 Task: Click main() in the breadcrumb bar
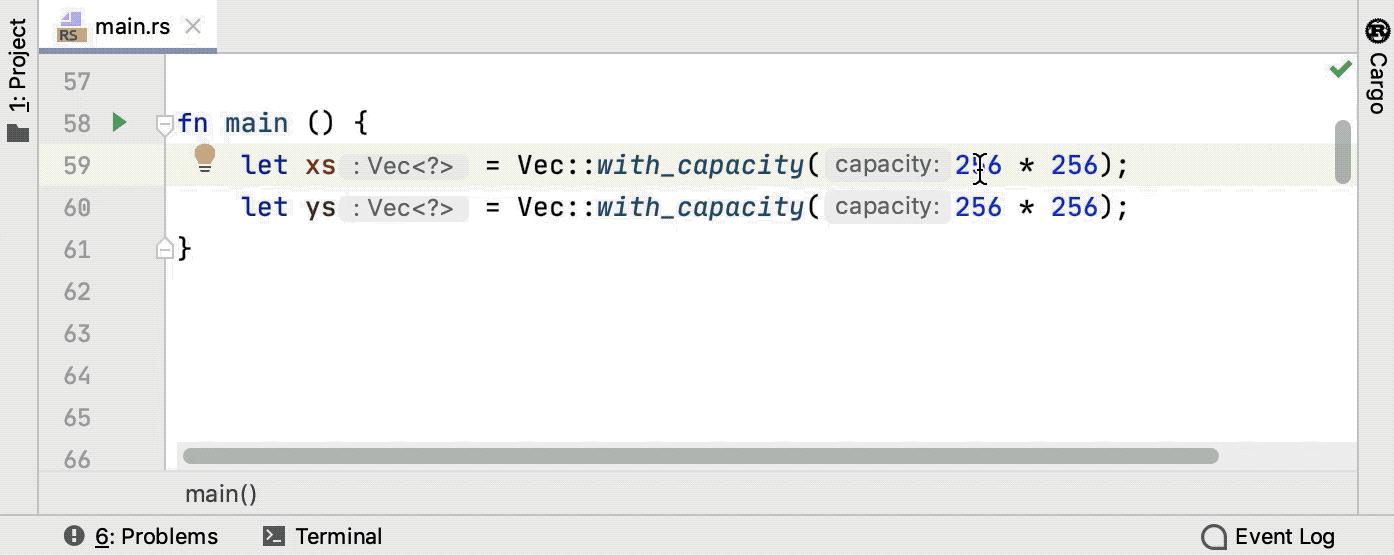pos(221,494)
